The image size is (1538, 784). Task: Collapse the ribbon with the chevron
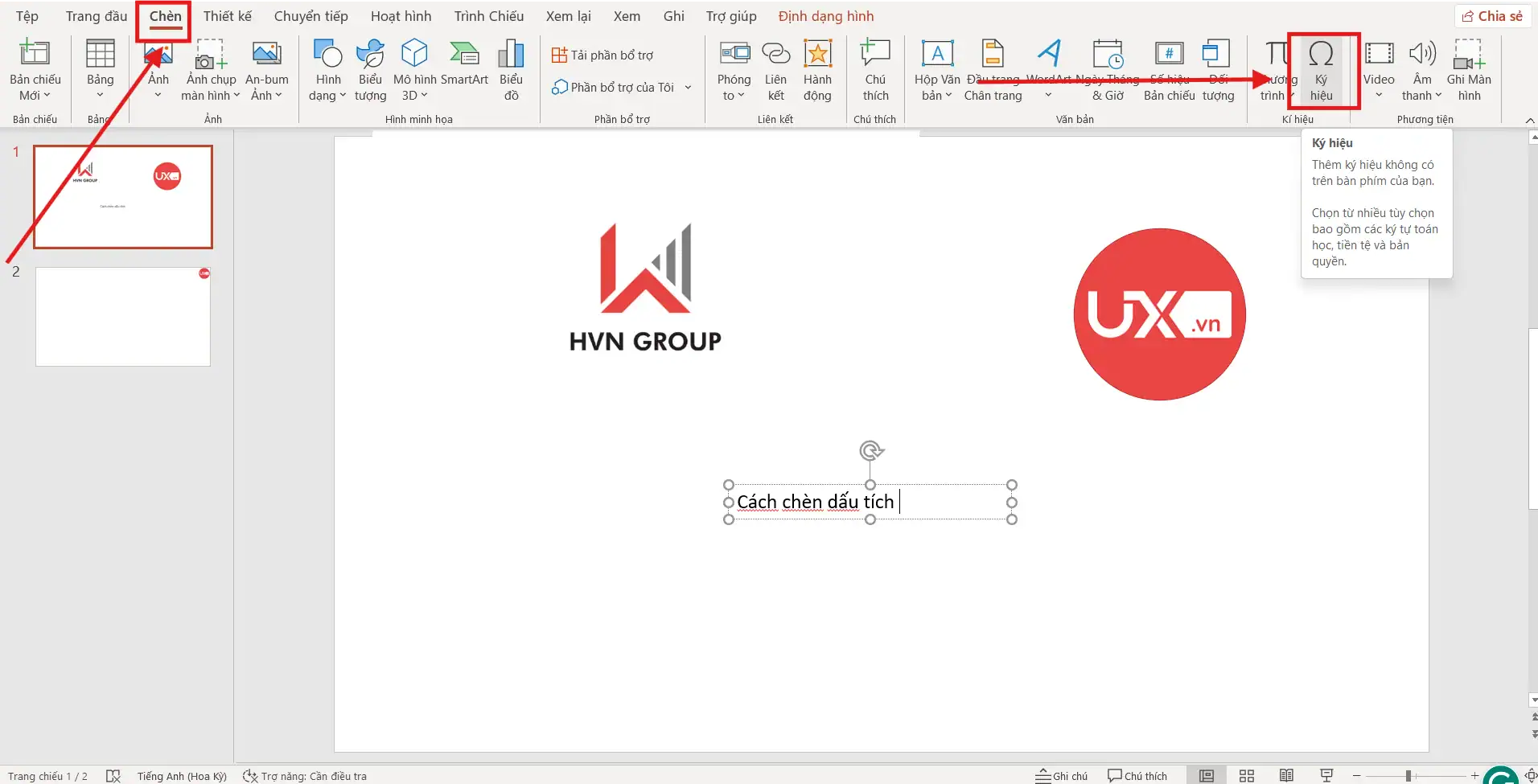tap(1529, 120)
